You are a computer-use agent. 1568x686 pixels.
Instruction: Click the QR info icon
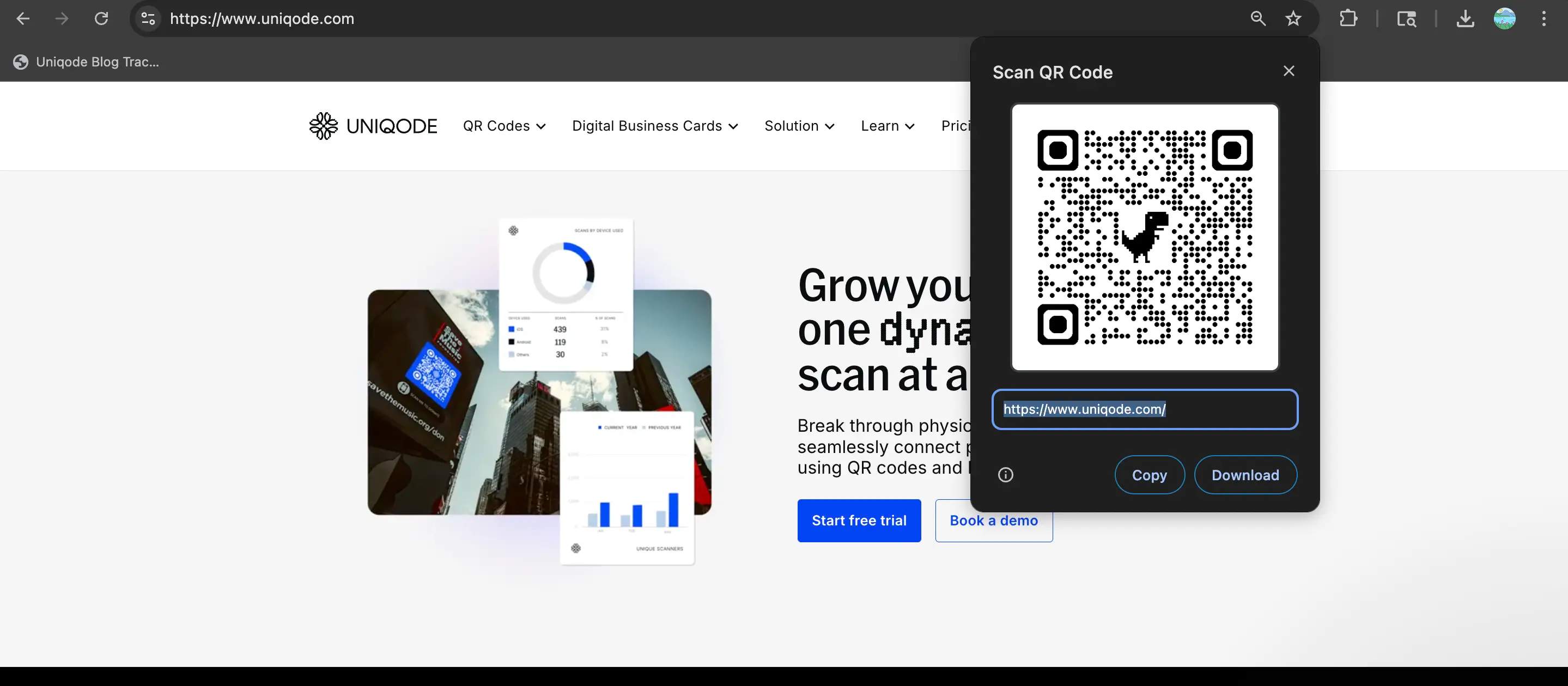(1006, 475)
